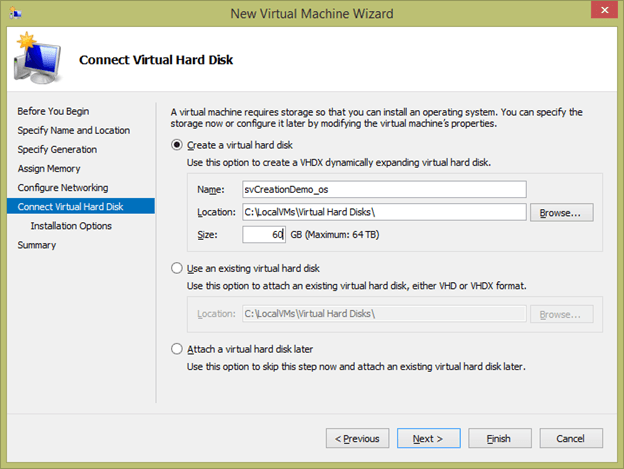Cancel the virtual machine wizard
624x469 pixels.
pyautogui.click(x=570, y=438)
